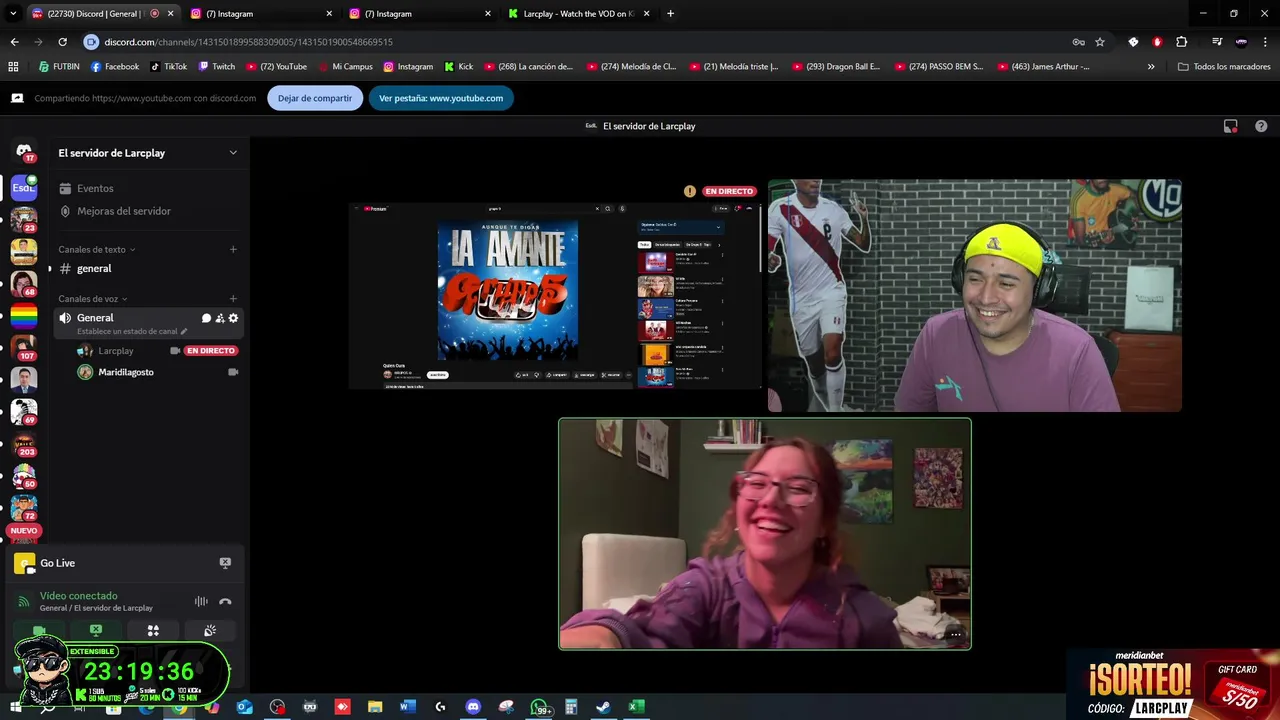Open a new browser tab
The image size is (1280, 720).
coord(670,14)
